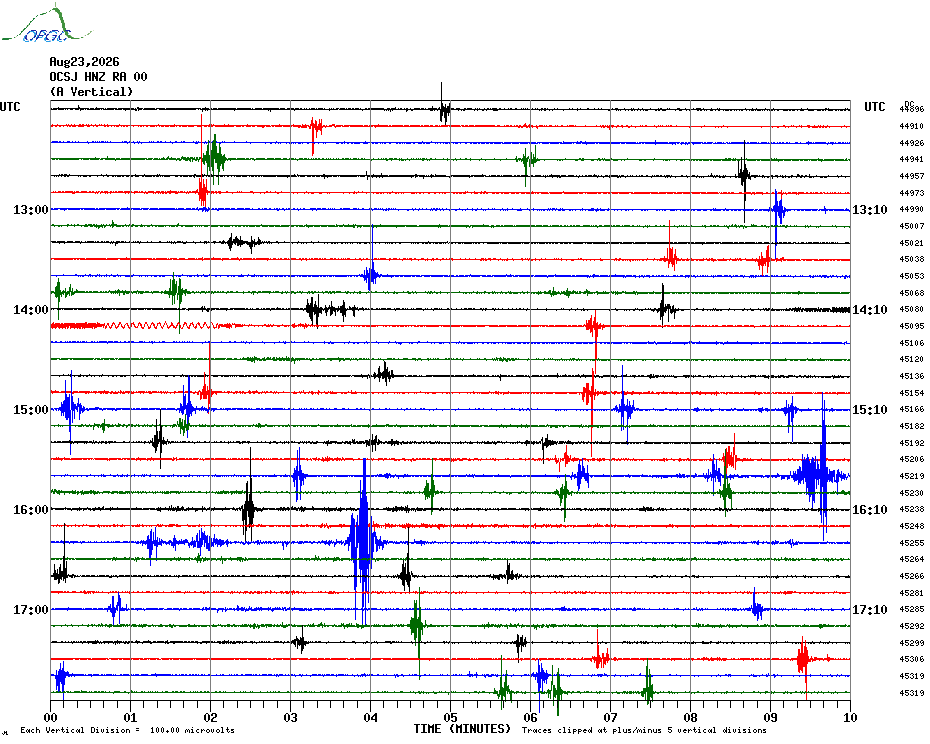Click the 07 minute axis label

click(610, 718)
